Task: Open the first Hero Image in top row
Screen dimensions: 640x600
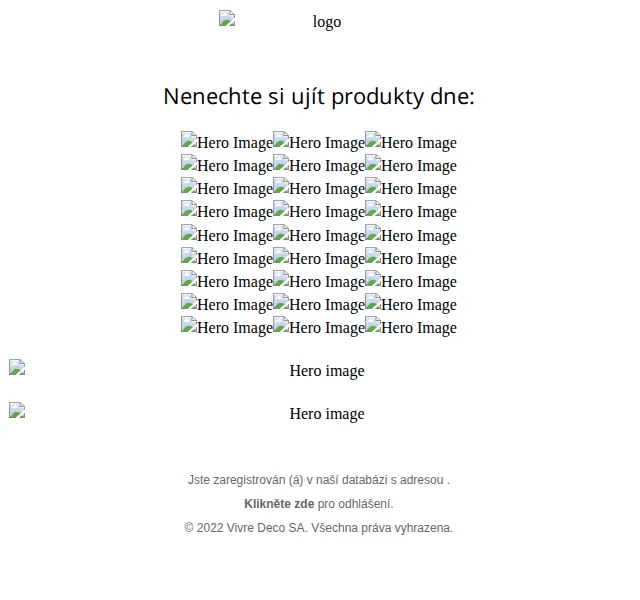Action: tap(227, 142)
